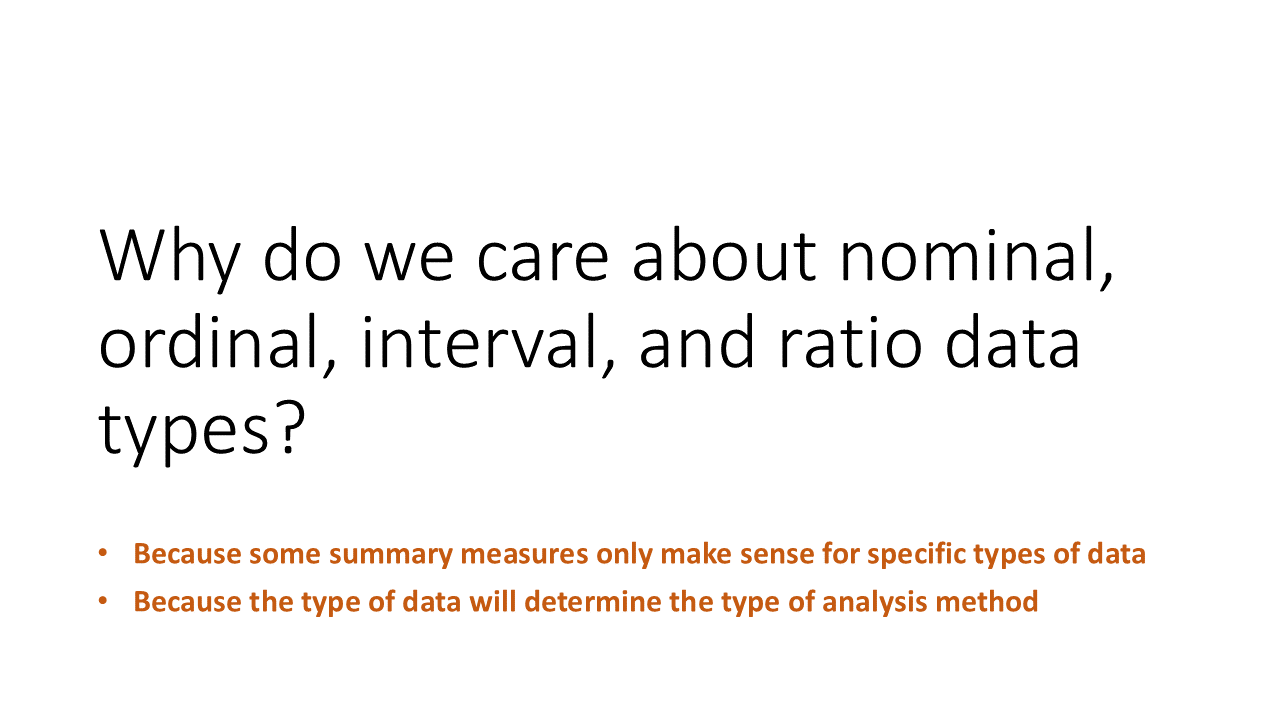Viewport: 1280px width, 720px height.
Task: Click the word "nominal," in the title
Action: 976,257
